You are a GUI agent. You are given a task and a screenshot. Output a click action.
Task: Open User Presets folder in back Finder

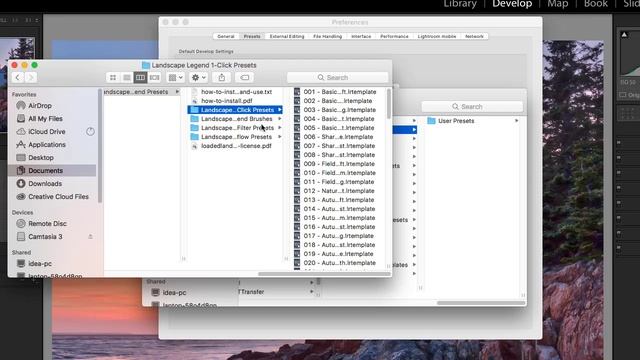click(x=456, y=121)
